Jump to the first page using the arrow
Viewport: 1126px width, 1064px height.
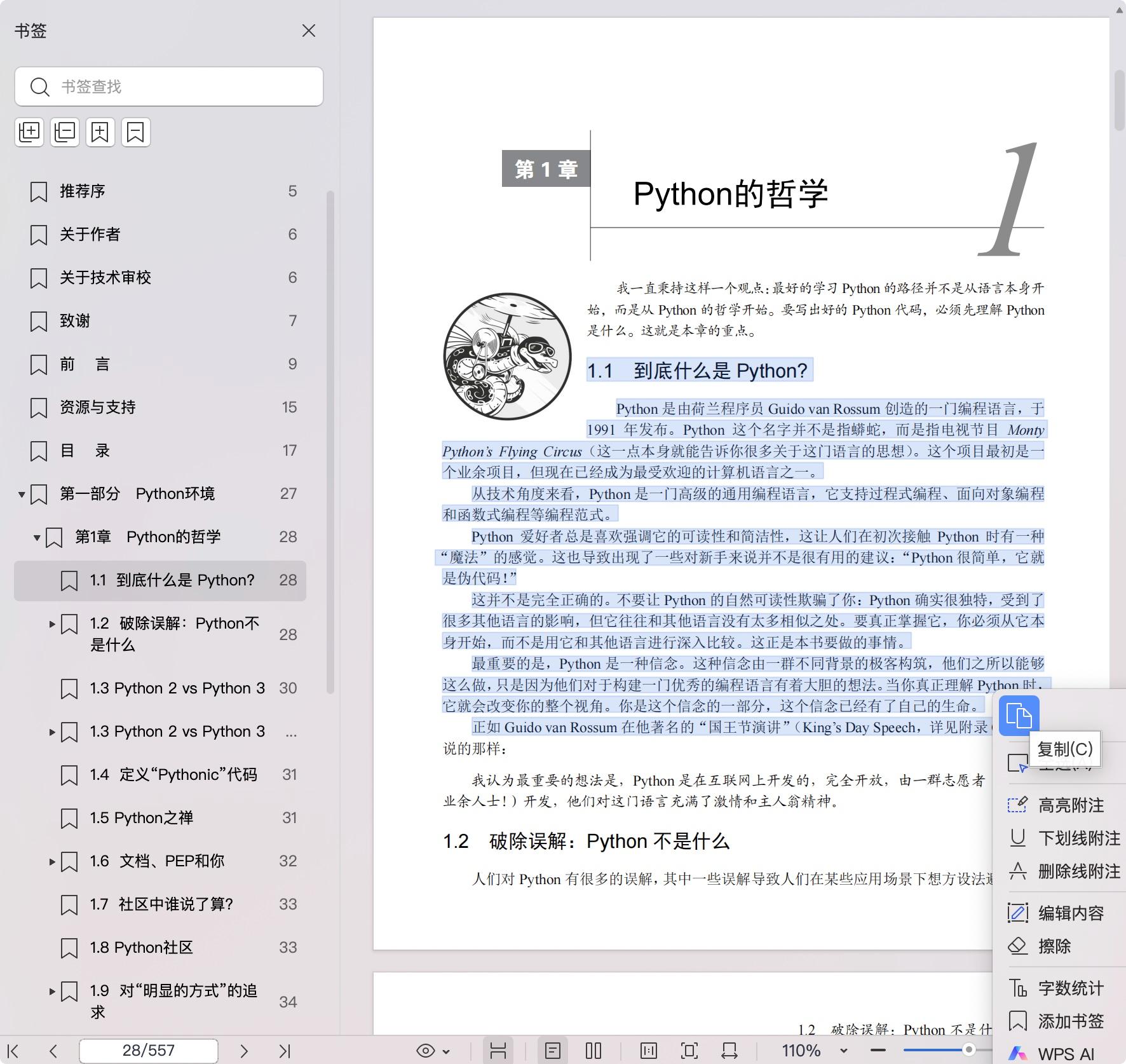(x=13, y=1051)
